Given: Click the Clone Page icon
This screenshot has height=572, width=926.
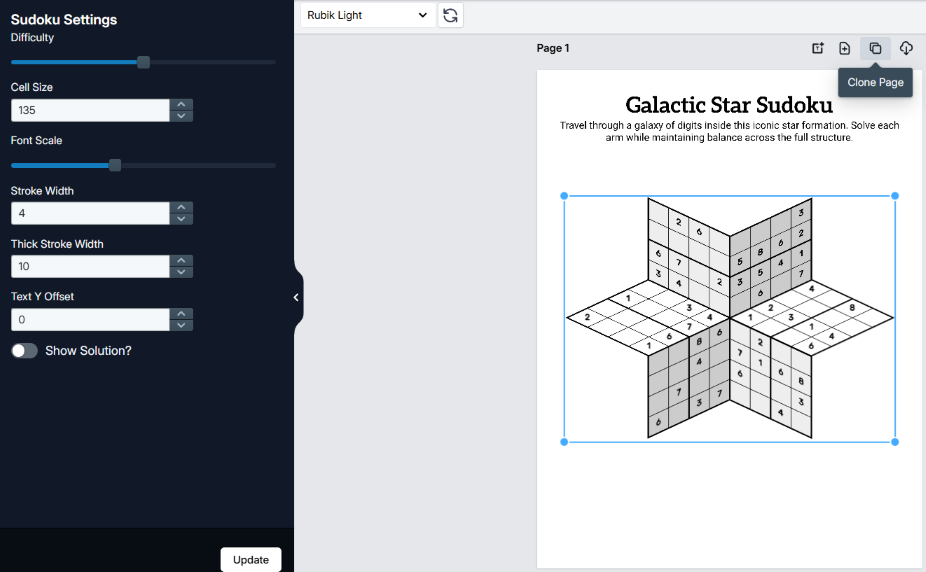Looking at the screenshot, I should tap(875, 48).
